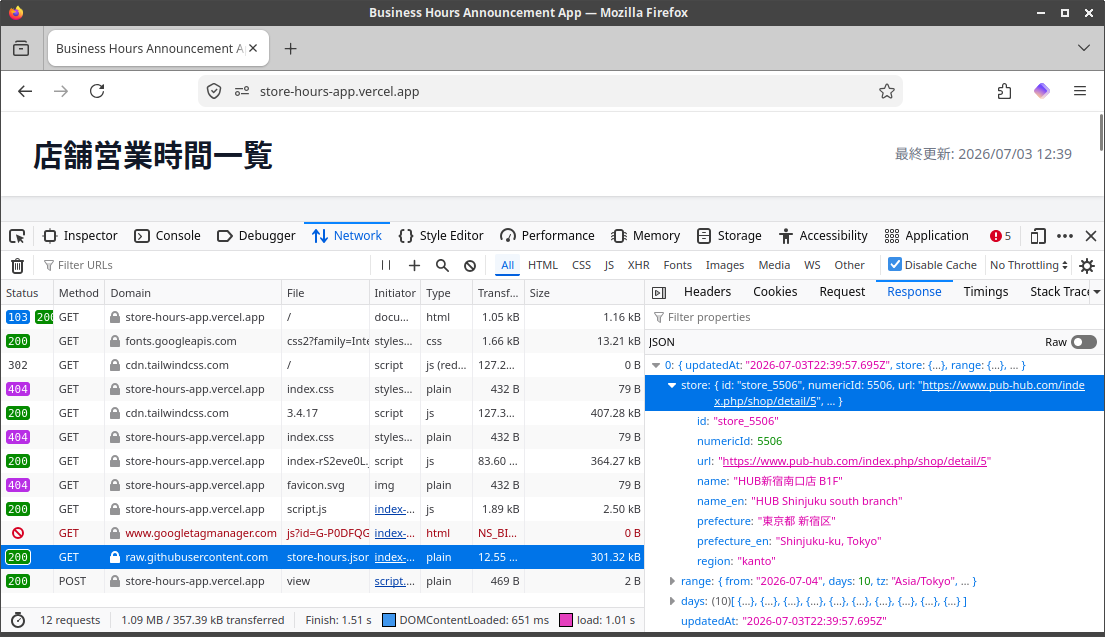1105x637 pixels.
Task: Click the tracking protection shield icon
Action: (214, 91)
